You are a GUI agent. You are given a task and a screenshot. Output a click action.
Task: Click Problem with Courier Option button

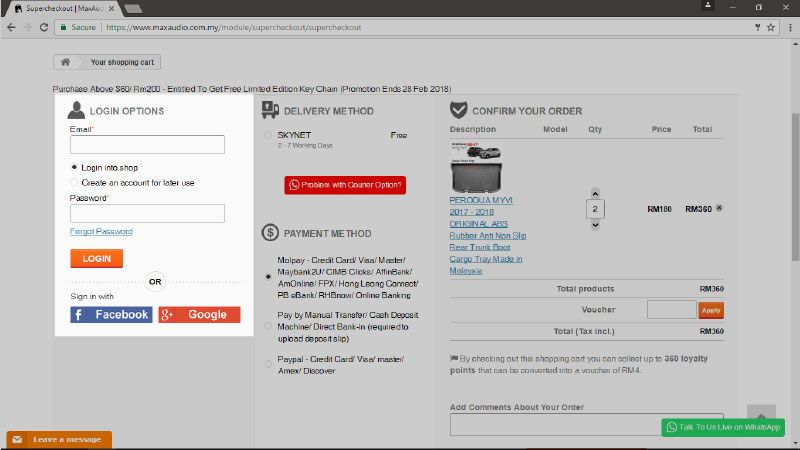tap(345, 185)
